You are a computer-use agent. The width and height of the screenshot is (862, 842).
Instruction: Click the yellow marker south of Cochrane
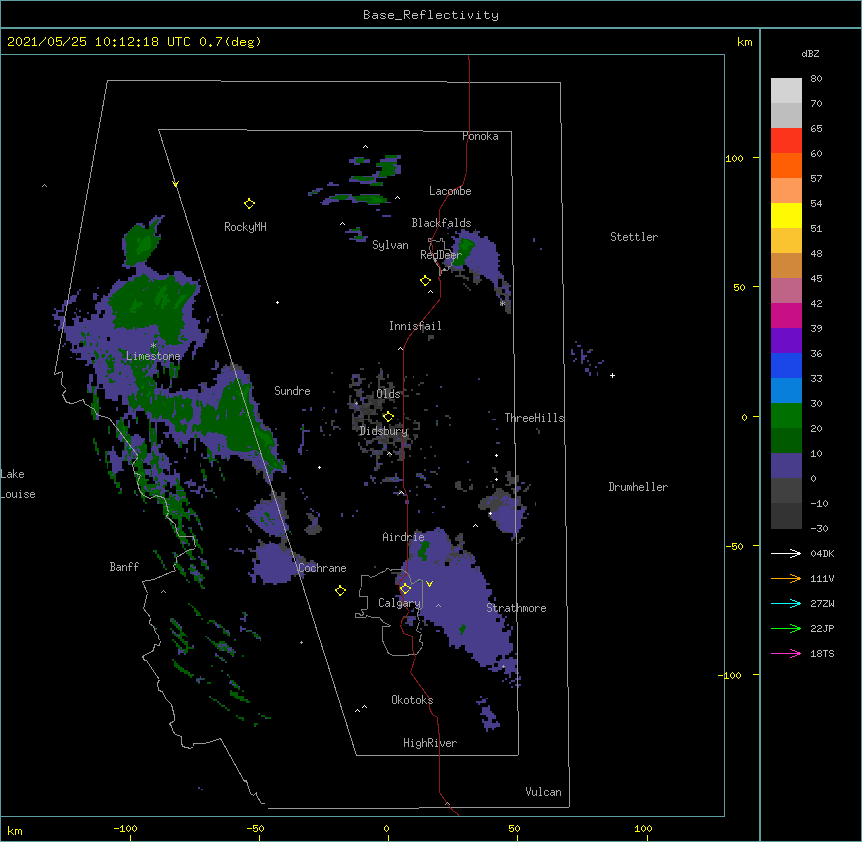pyautogui.click(x=340, y=591)
